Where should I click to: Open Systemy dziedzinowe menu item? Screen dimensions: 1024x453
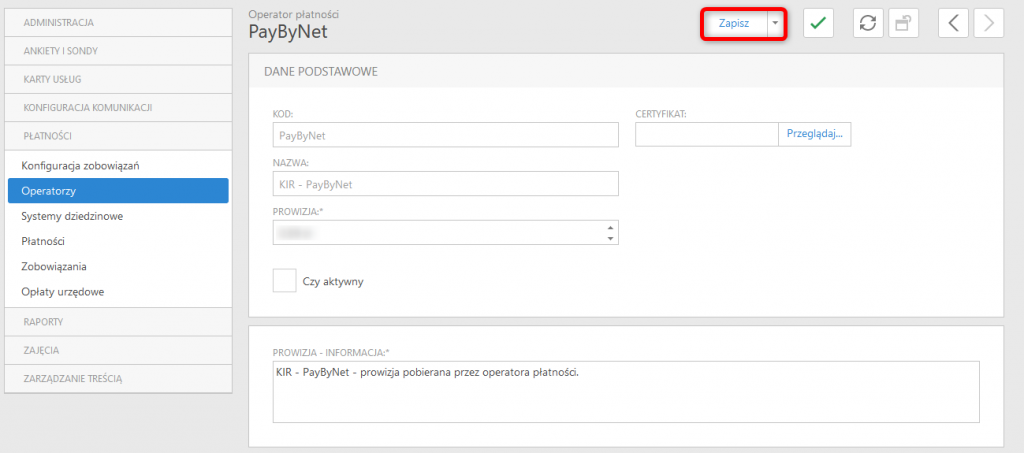pyautogui.click(x=118, y=216)
